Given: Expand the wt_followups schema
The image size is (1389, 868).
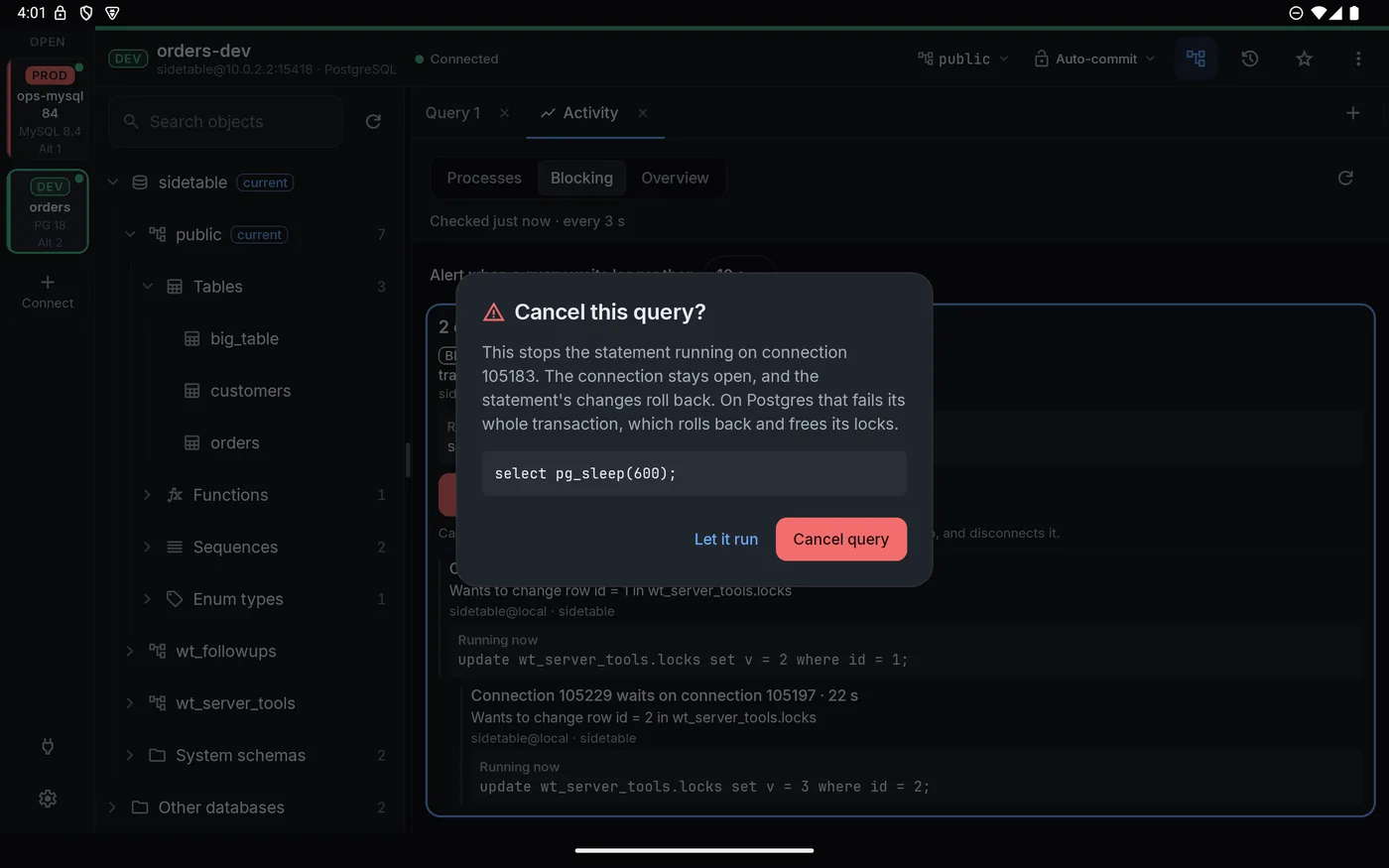Looking at the screenshot, I should (129, 651).
